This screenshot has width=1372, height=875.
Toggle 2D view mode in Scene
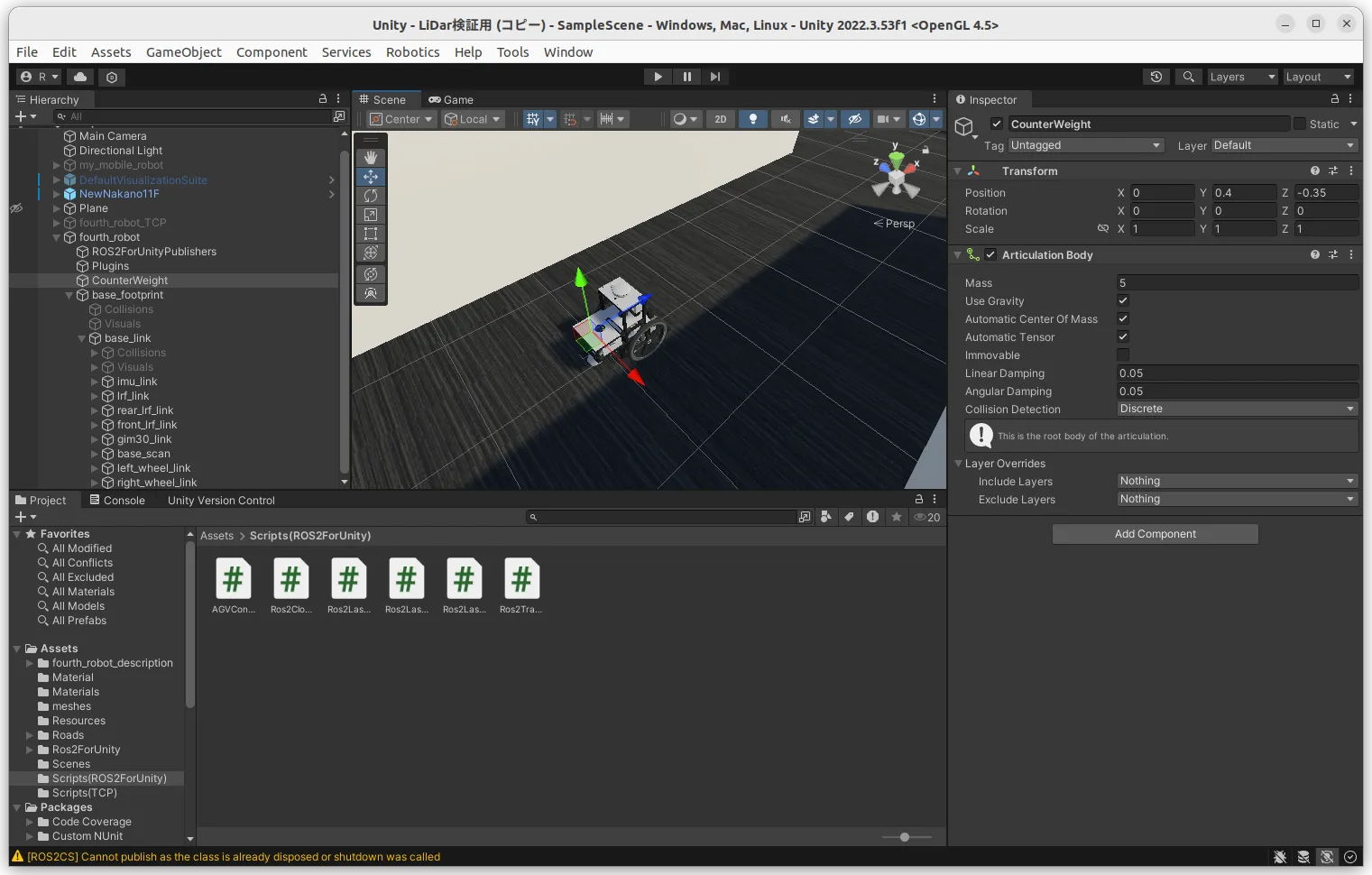tap(721, 119)
